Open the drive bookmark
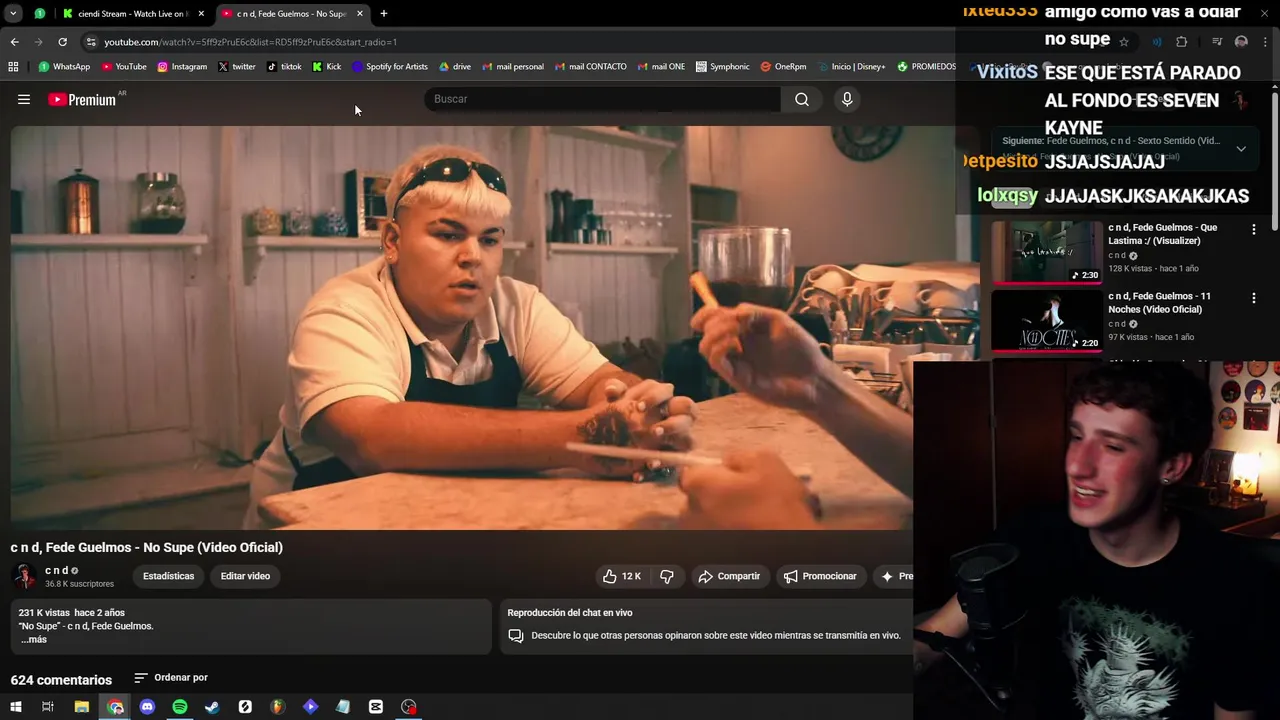The height and width of the screenshot is (720, 1280). click(x=455, y=67)
